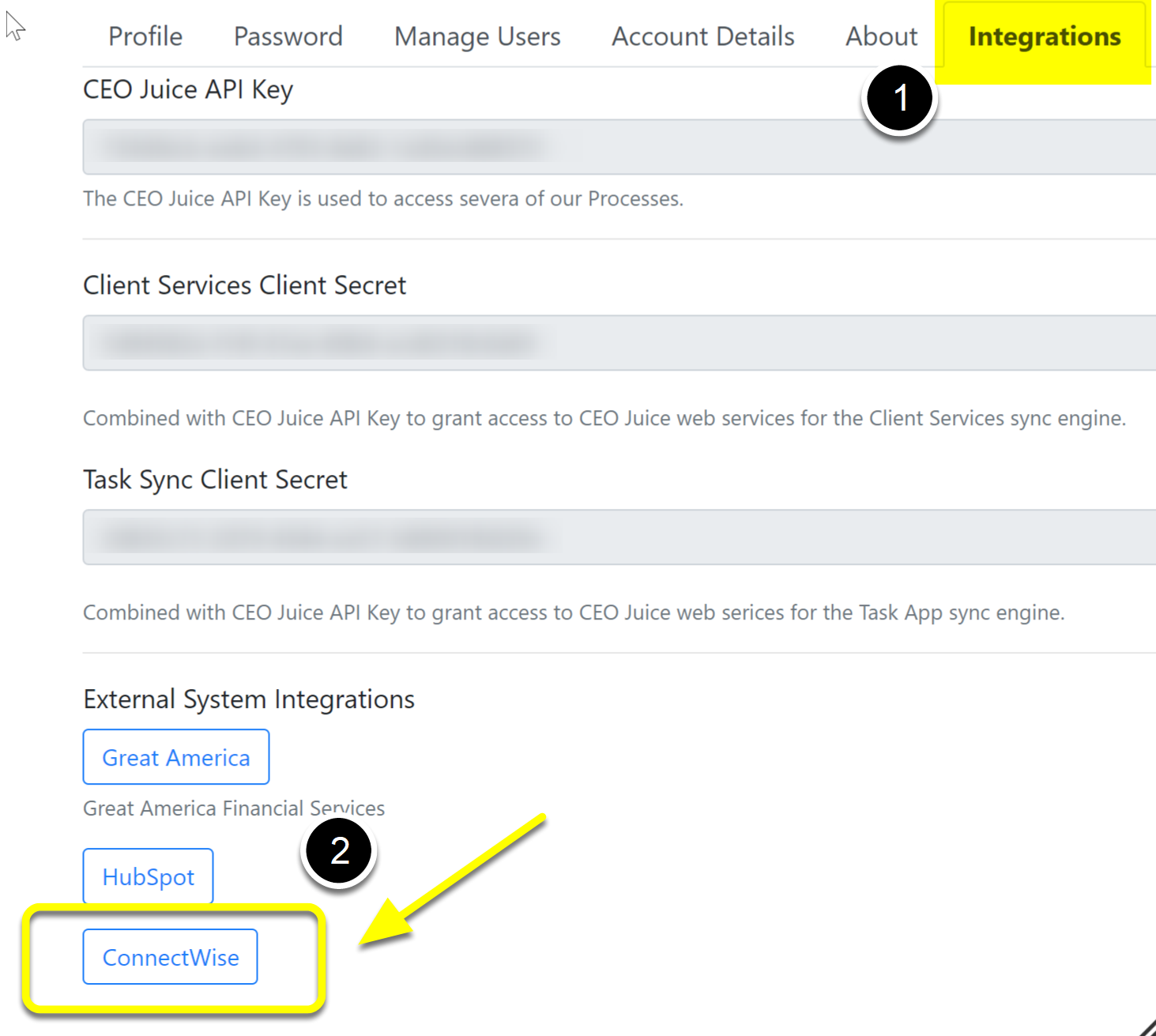Click the yellow arrow annotation
Viewport: 1156px width, 1036px height.
click(x=450, y=880)
